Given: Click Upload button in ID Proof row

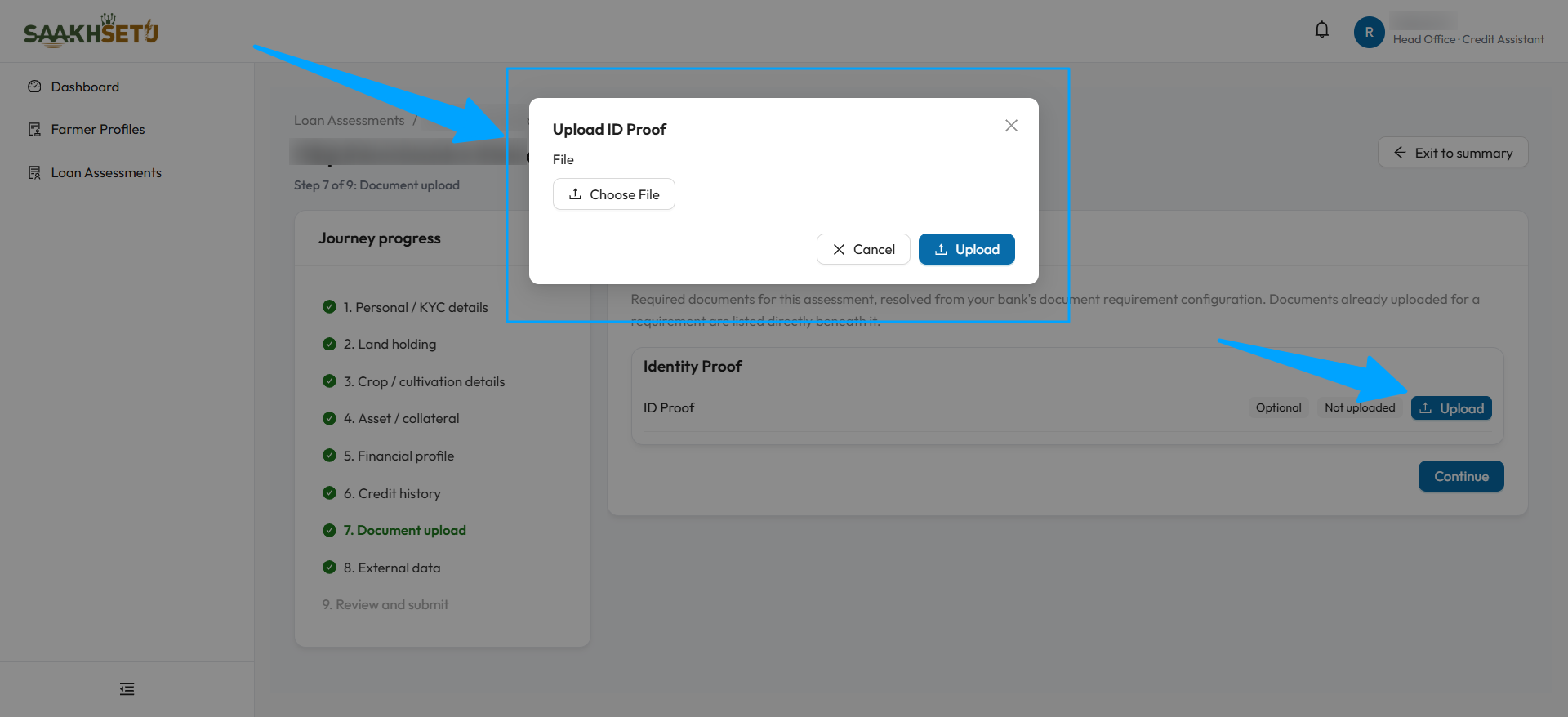Looking at the screenshot, I should (1451, 408).
